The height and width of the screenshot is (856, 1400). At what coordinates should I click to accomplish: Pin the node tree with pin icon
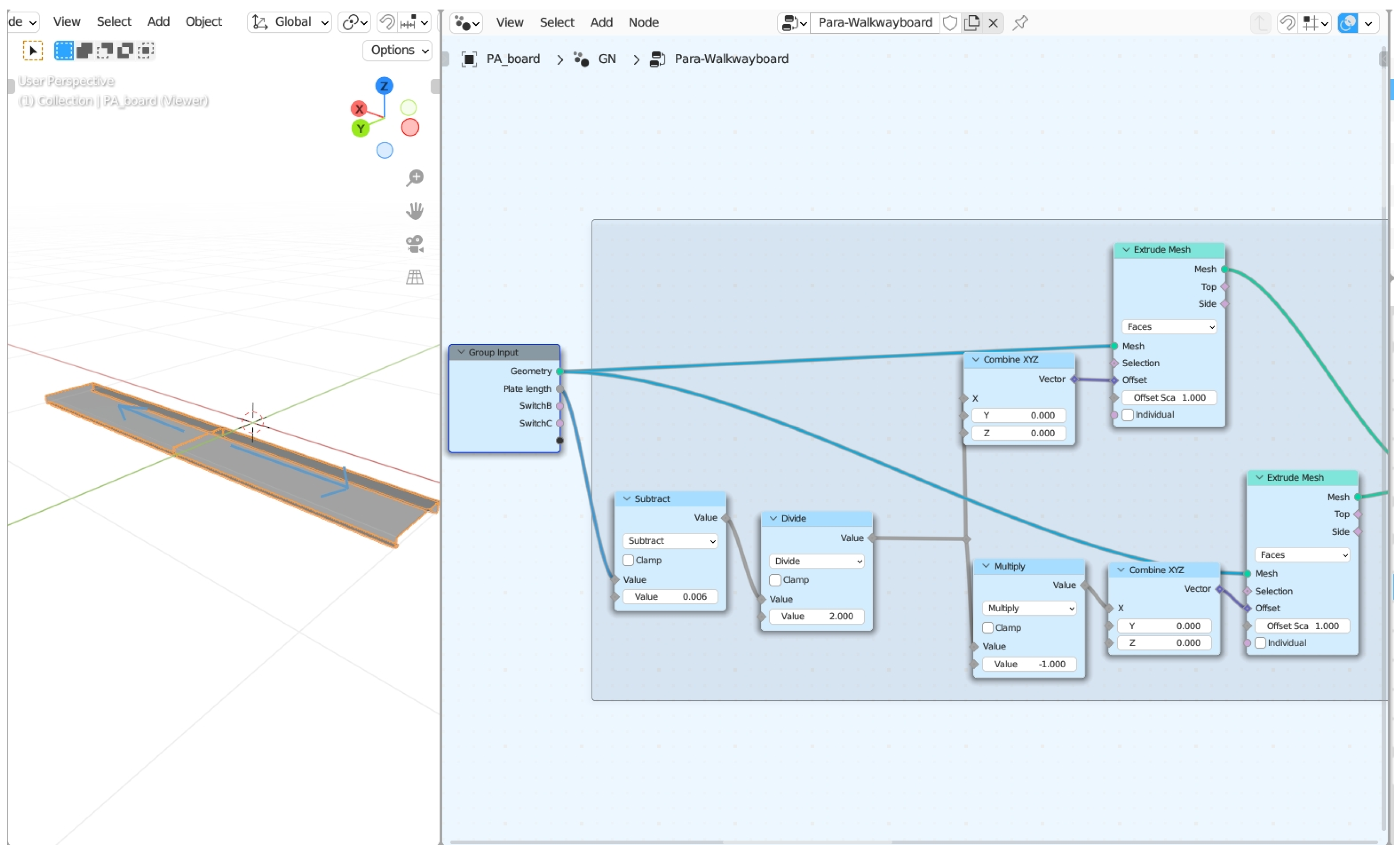click(x=1020, y=23)
